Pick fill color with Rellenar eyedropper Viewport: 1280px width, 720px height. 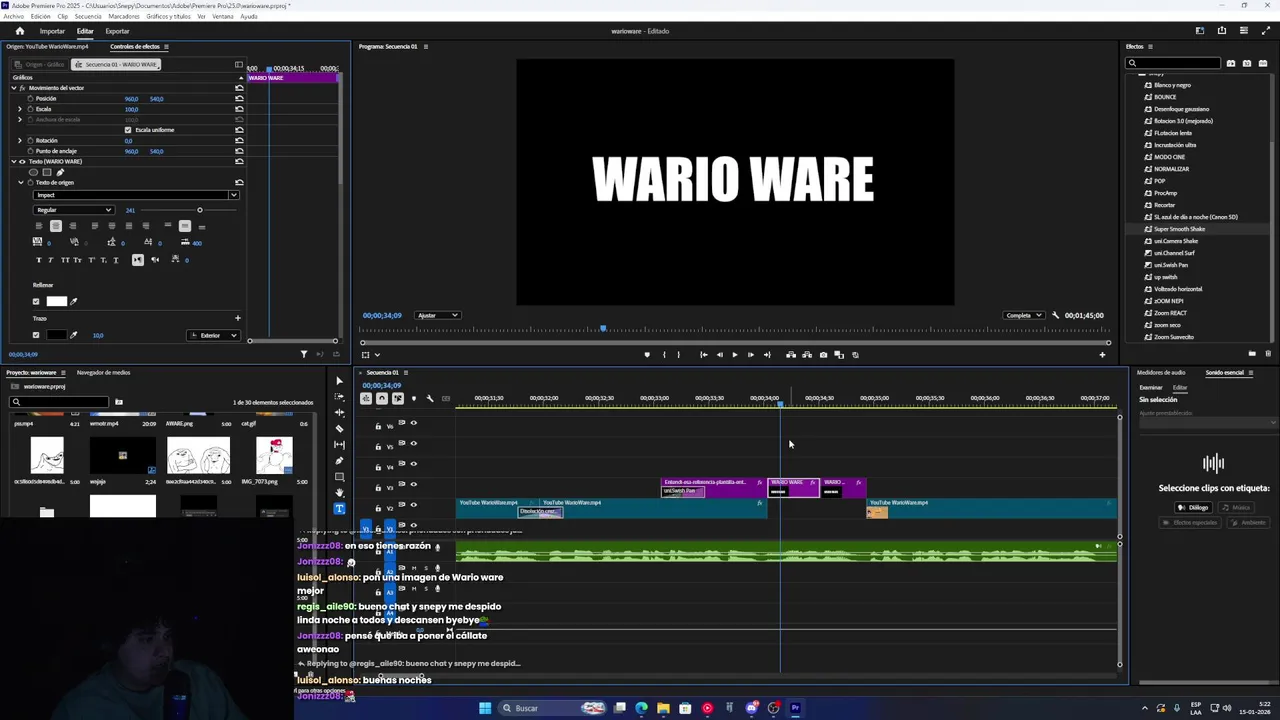tap(73, 301)
